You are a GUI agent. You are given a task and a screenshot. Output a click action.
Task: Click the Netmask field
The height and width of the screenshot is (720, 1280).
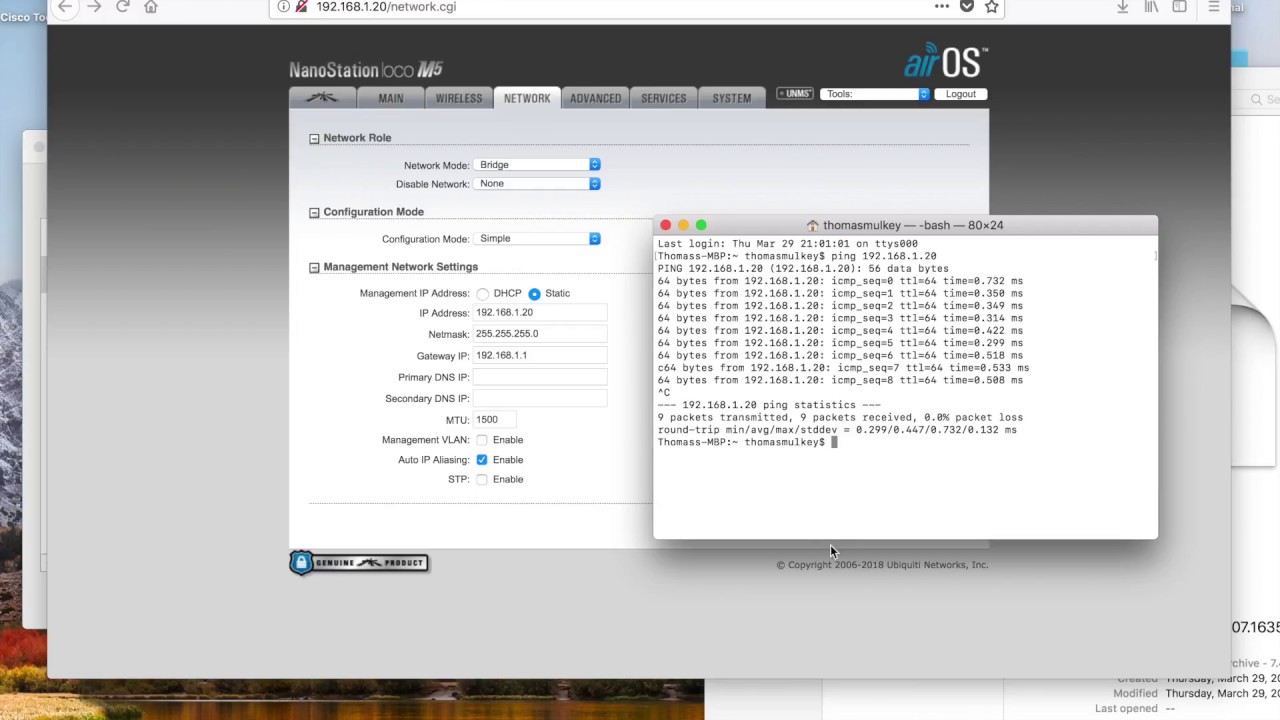coord(540,334)
